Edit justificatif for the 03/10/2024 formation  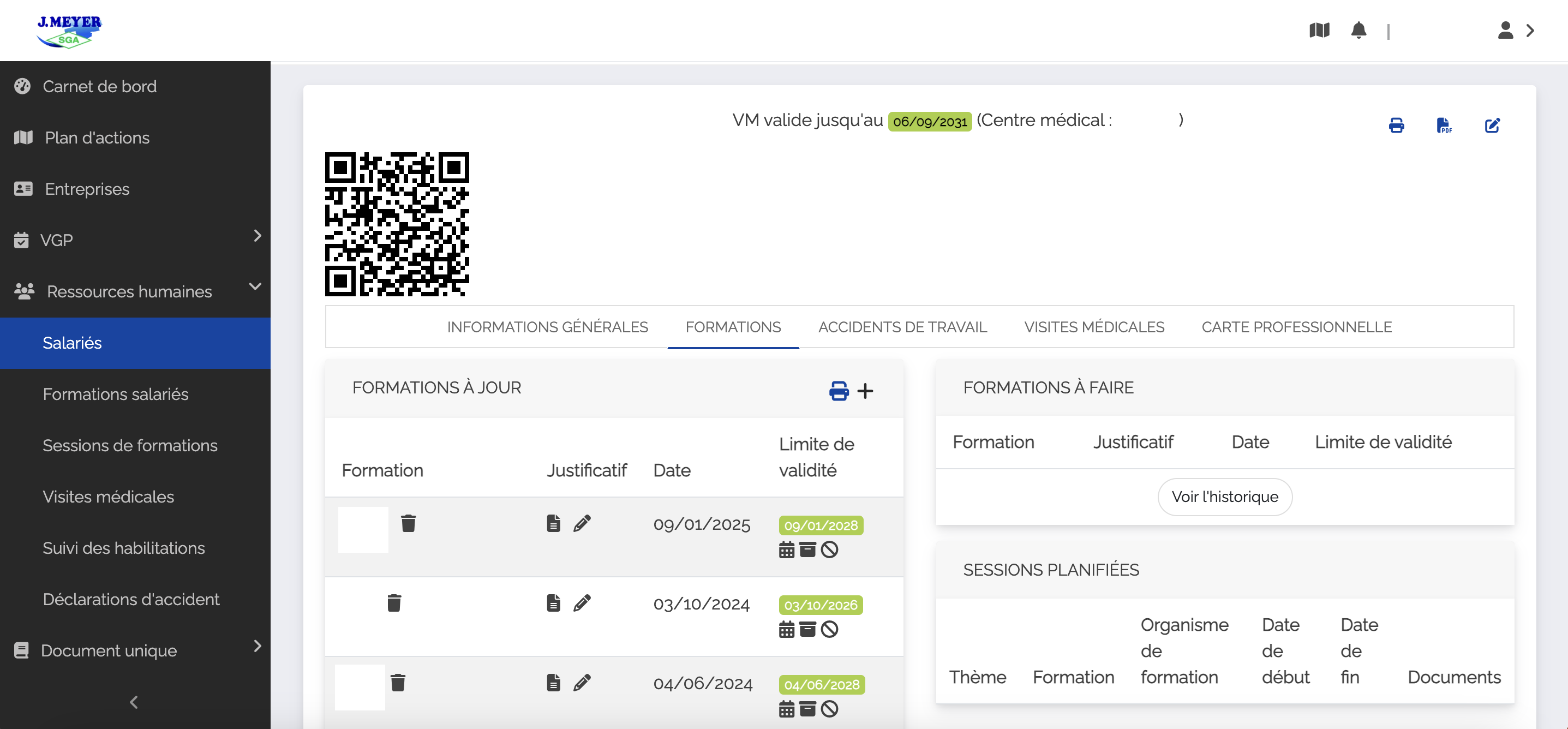[582, 603]
